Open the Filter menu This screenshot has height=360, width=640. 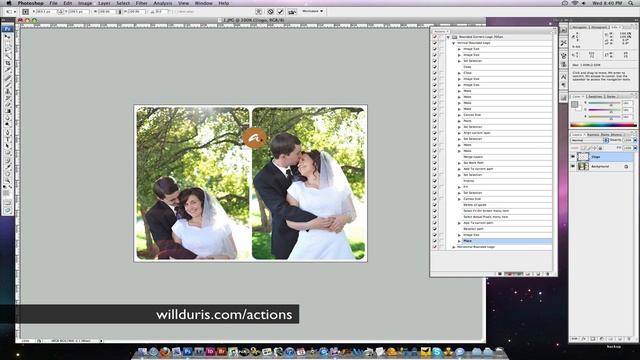(142, 3)
